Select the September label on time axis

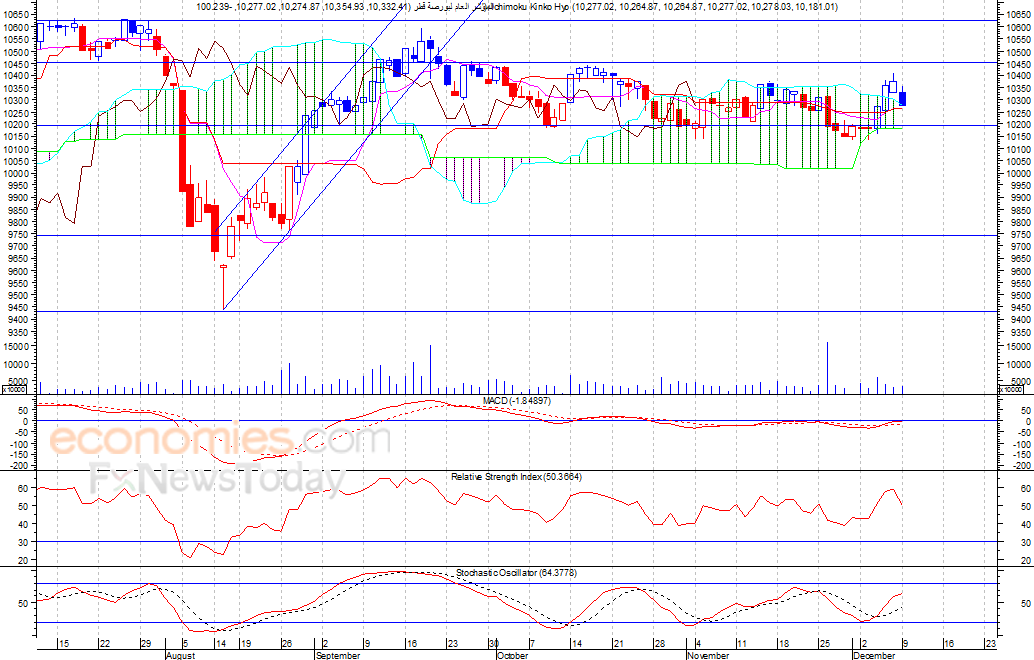click(x=338, y=655)
